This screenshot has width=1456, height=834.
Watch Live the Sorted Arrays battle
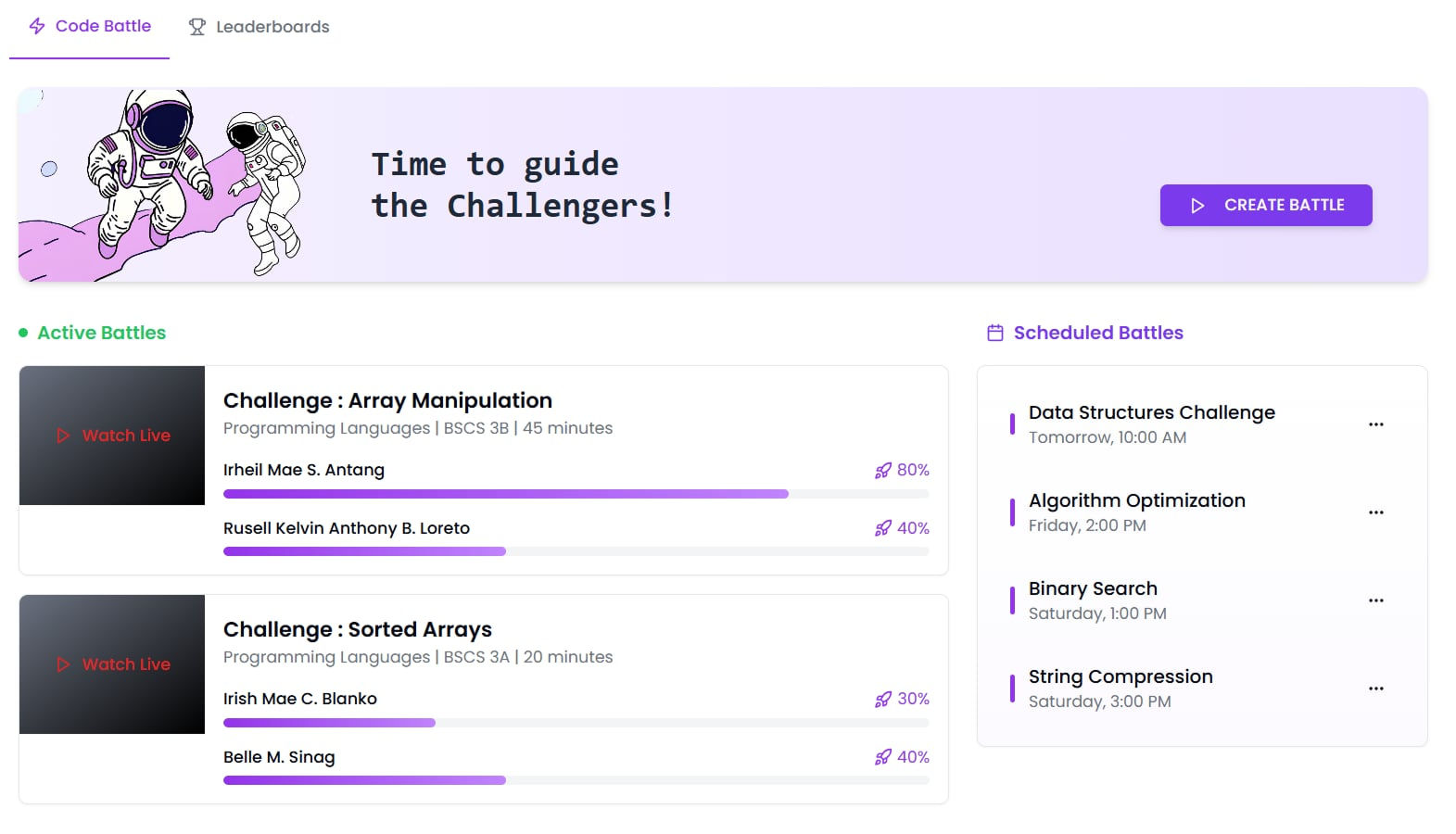pyautogui.click(x=113, y=664)
